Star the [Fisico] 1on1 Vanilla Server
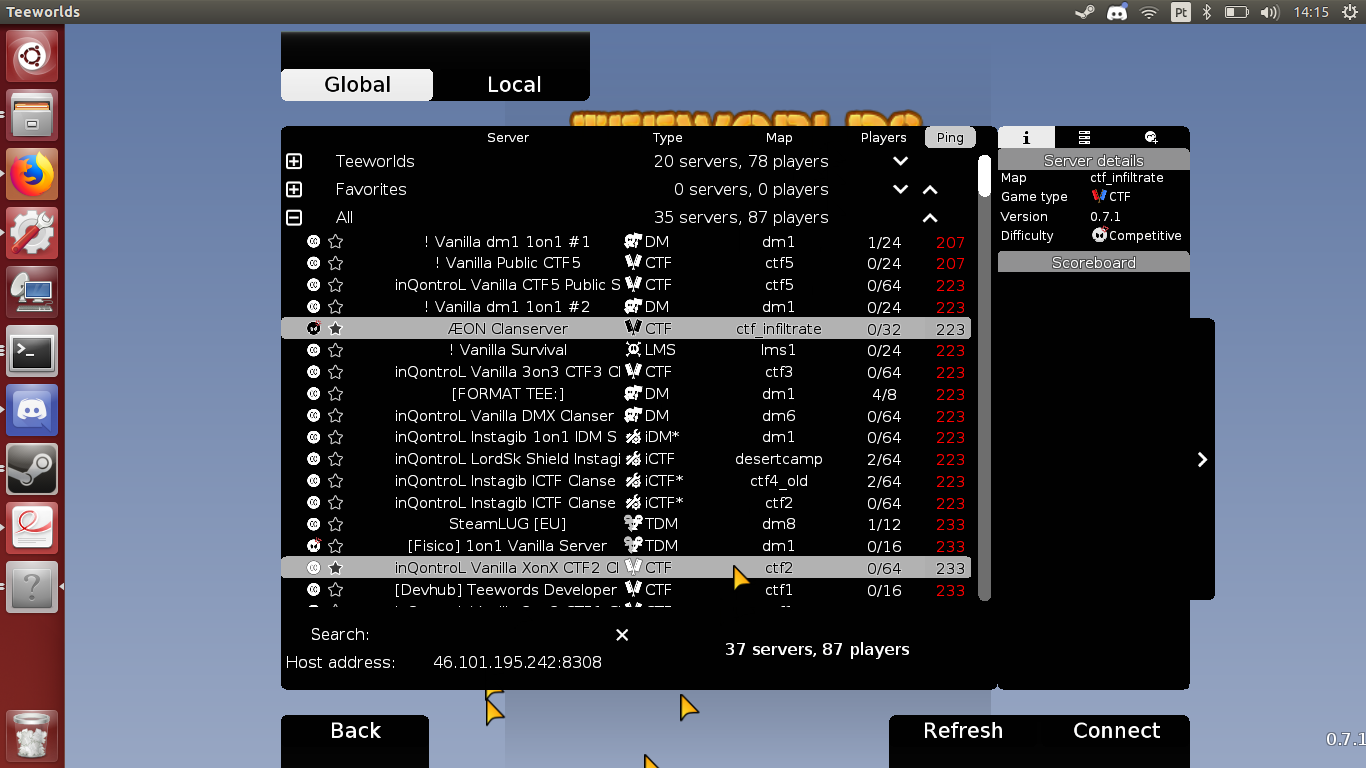 pos(336,546)
